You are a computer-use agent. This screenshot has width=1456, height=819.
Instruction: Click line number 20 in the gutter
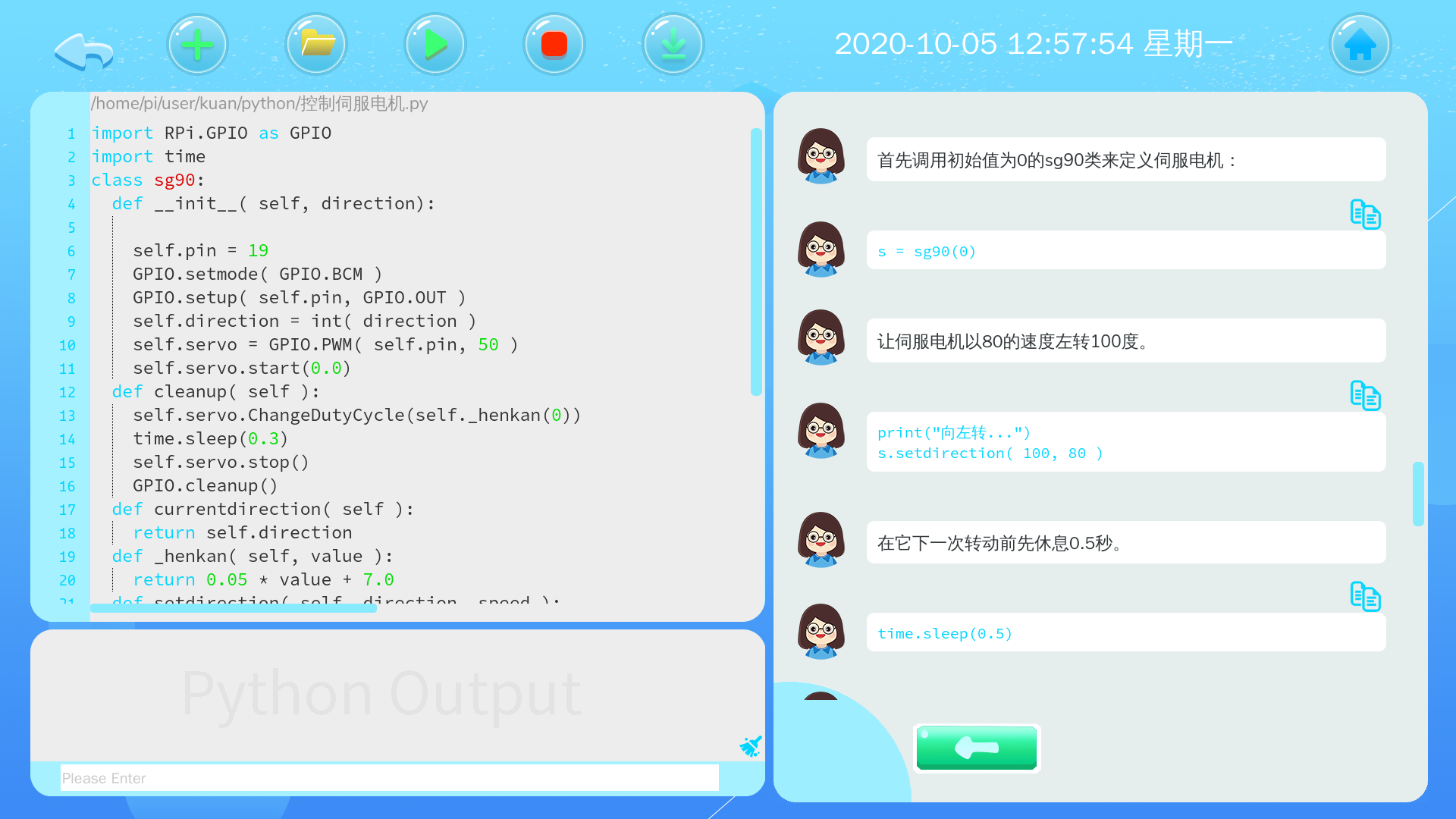[x=67, y=581]
